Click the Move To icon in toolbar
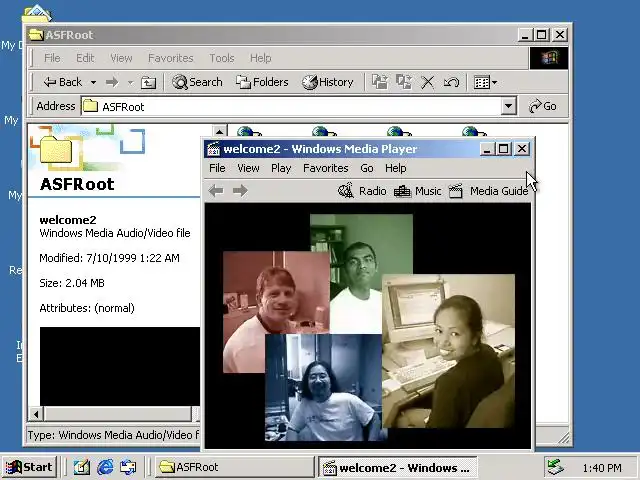The width and height of the screenshot is (640, 480). pyautogui.click(x=380, y=82)
